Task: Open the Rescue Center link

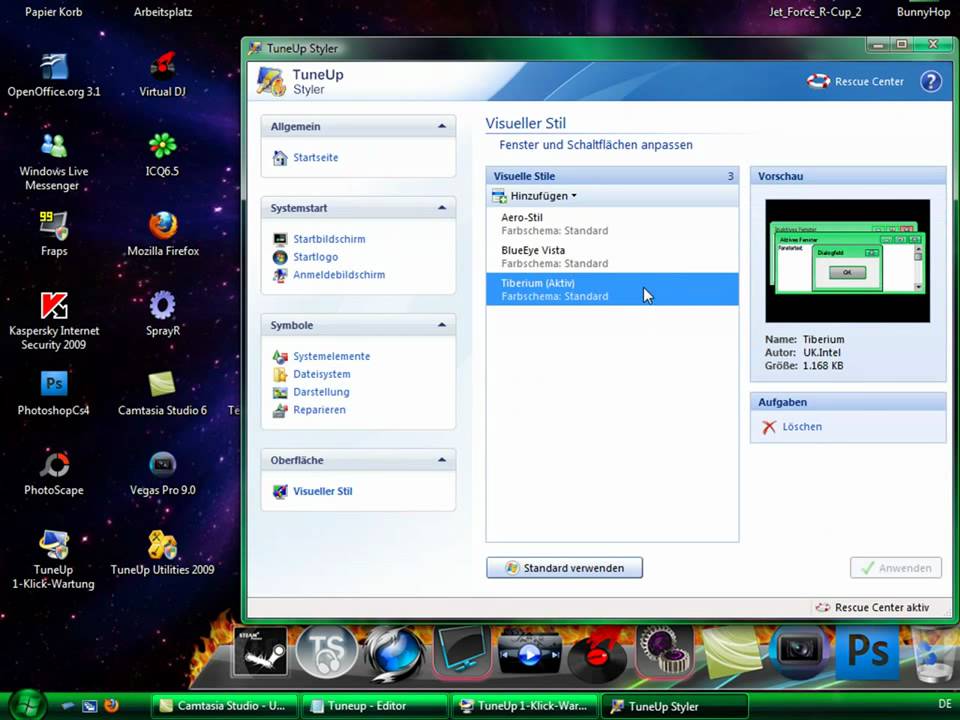Action: (855, 81)
